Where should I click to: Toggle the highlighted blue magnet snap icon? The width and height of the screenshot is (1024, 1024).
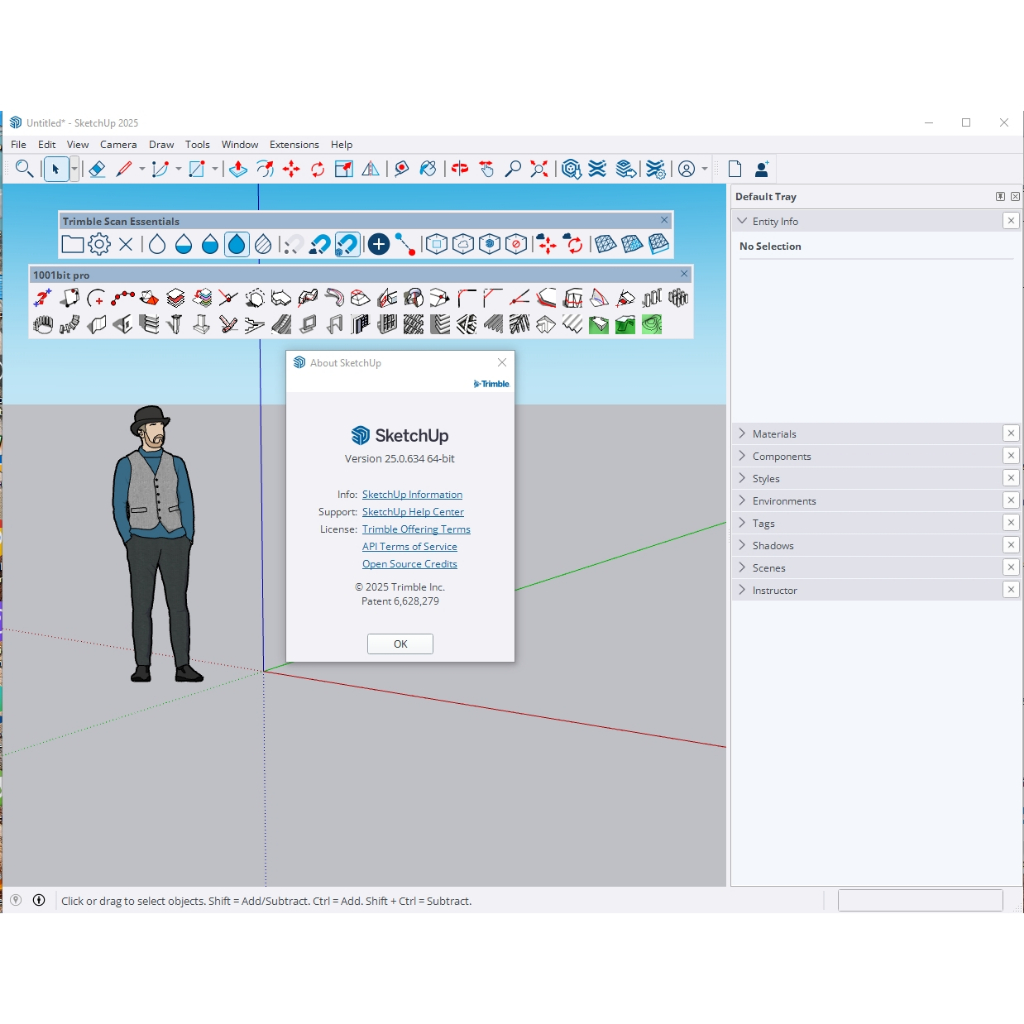click(347, 244)
